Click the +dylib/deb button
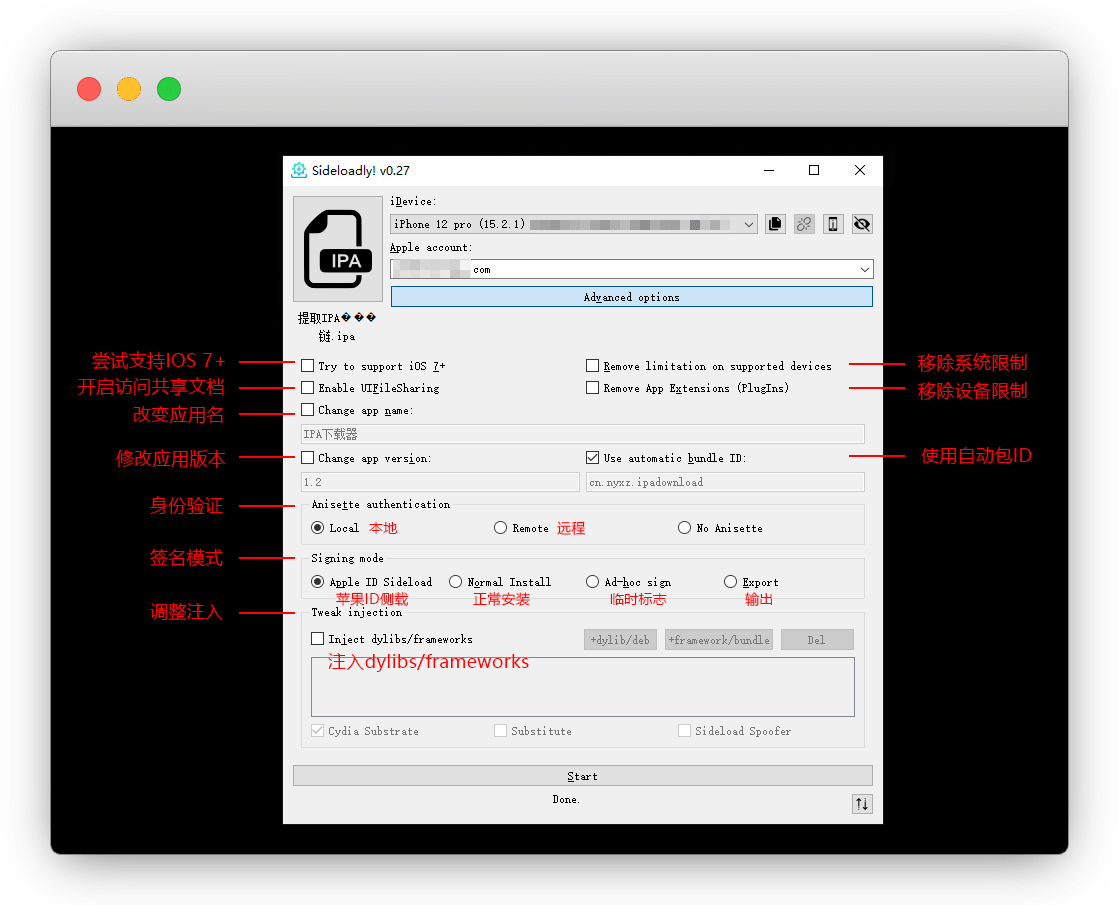The width and height of the screenshot is (1119, 905). point(620,640)
